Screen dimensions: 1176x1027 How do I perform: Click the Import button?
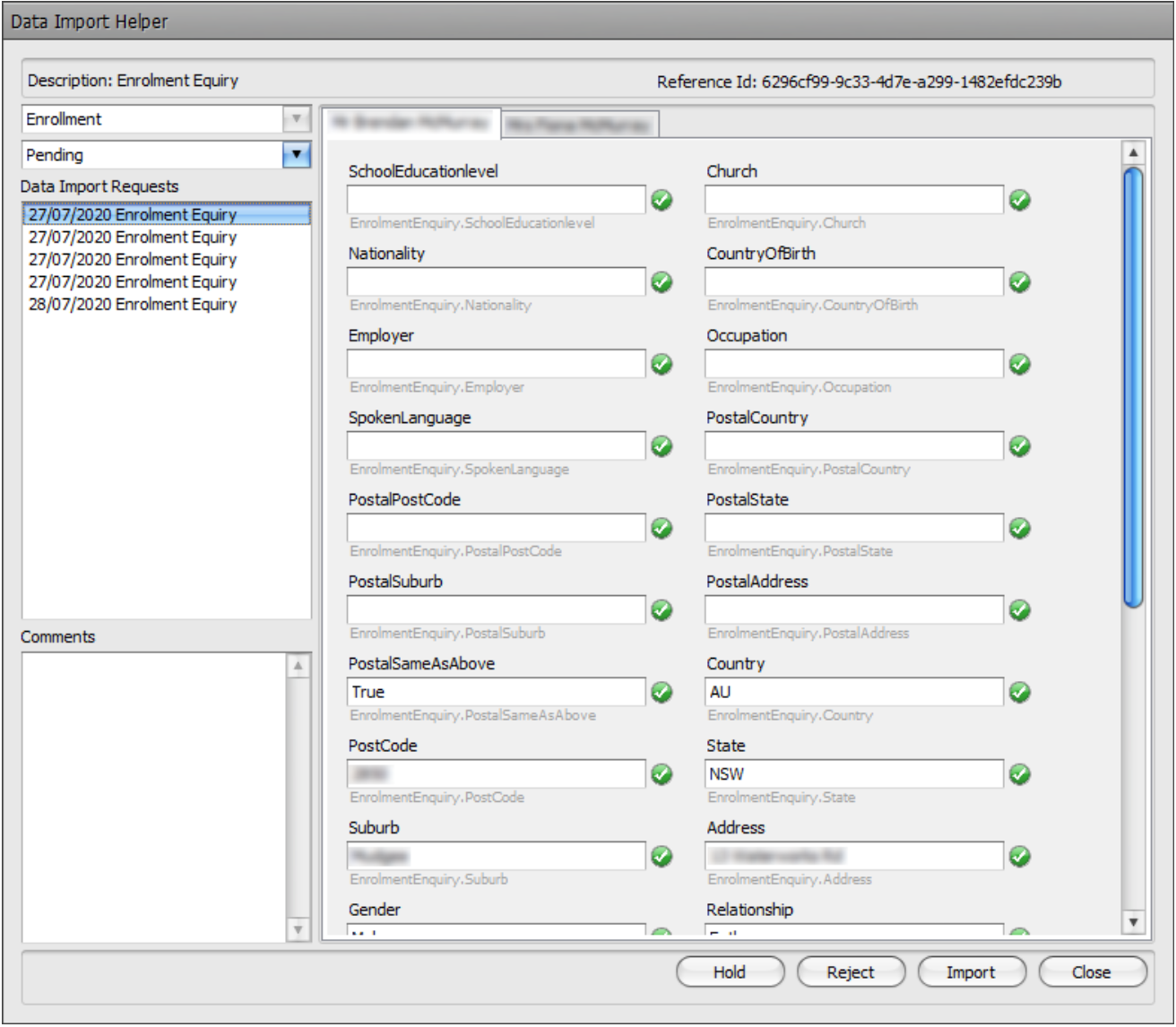tap(973, 971)
